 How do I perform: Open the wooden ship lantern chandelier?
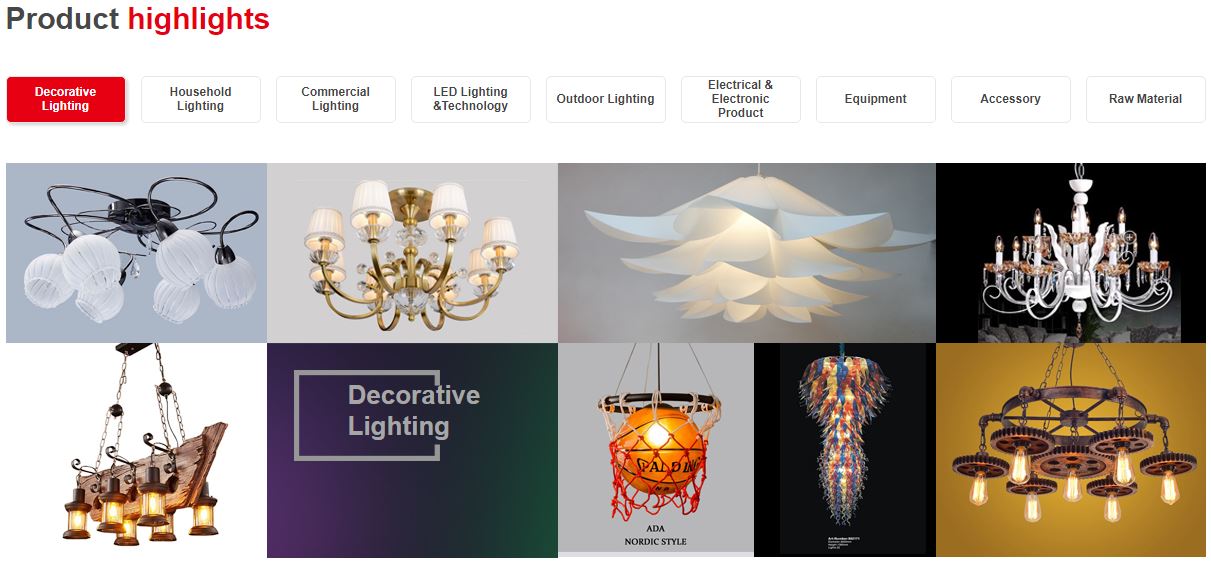(136, 450)
